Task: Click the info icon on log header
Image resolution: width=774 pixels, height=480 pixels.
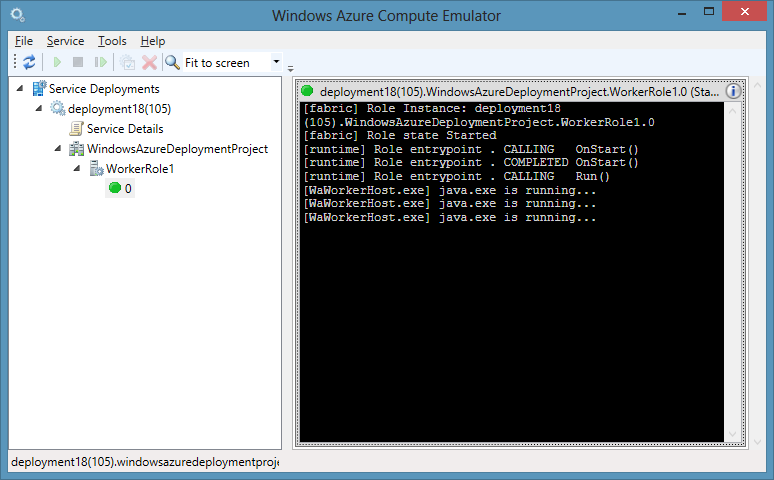Action: coord(732,91)
